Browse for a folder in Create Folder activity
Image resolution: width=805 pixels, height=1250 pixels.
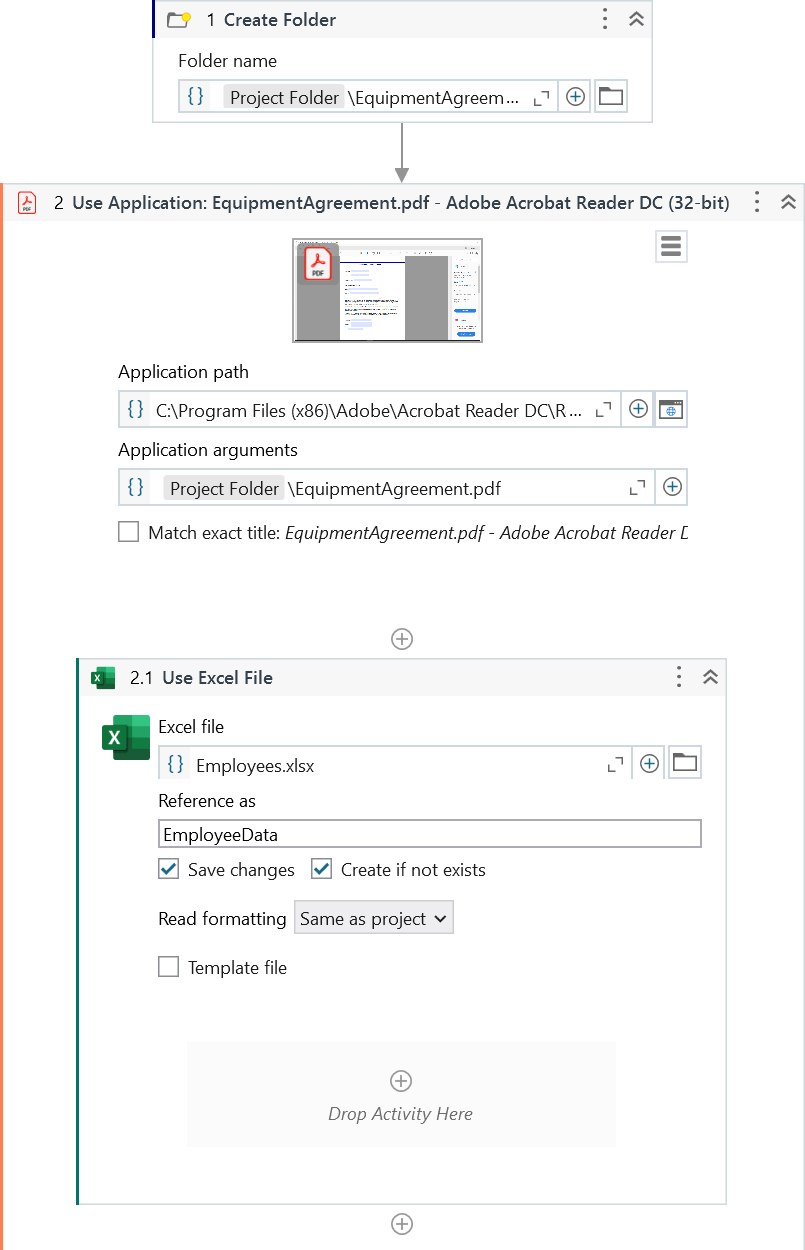click(x=611, y=96)
